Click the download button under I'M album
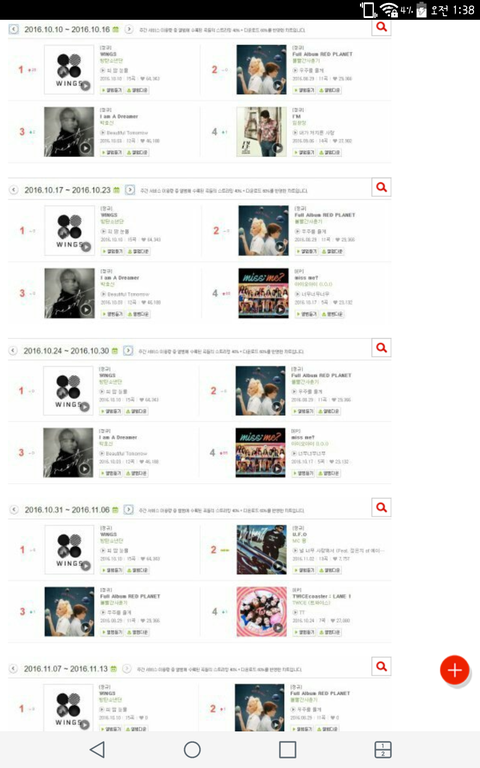The width and height of the screenshot is (480, 768). click(330, 152)
